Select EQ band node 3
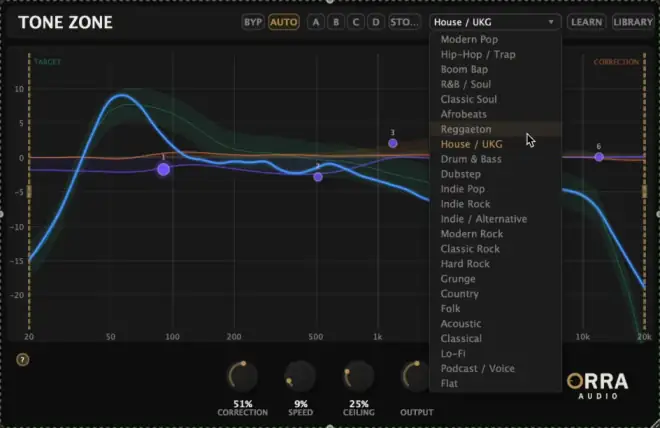The width and height of the screenshot is (660, 428). click(x=393, y=143)
